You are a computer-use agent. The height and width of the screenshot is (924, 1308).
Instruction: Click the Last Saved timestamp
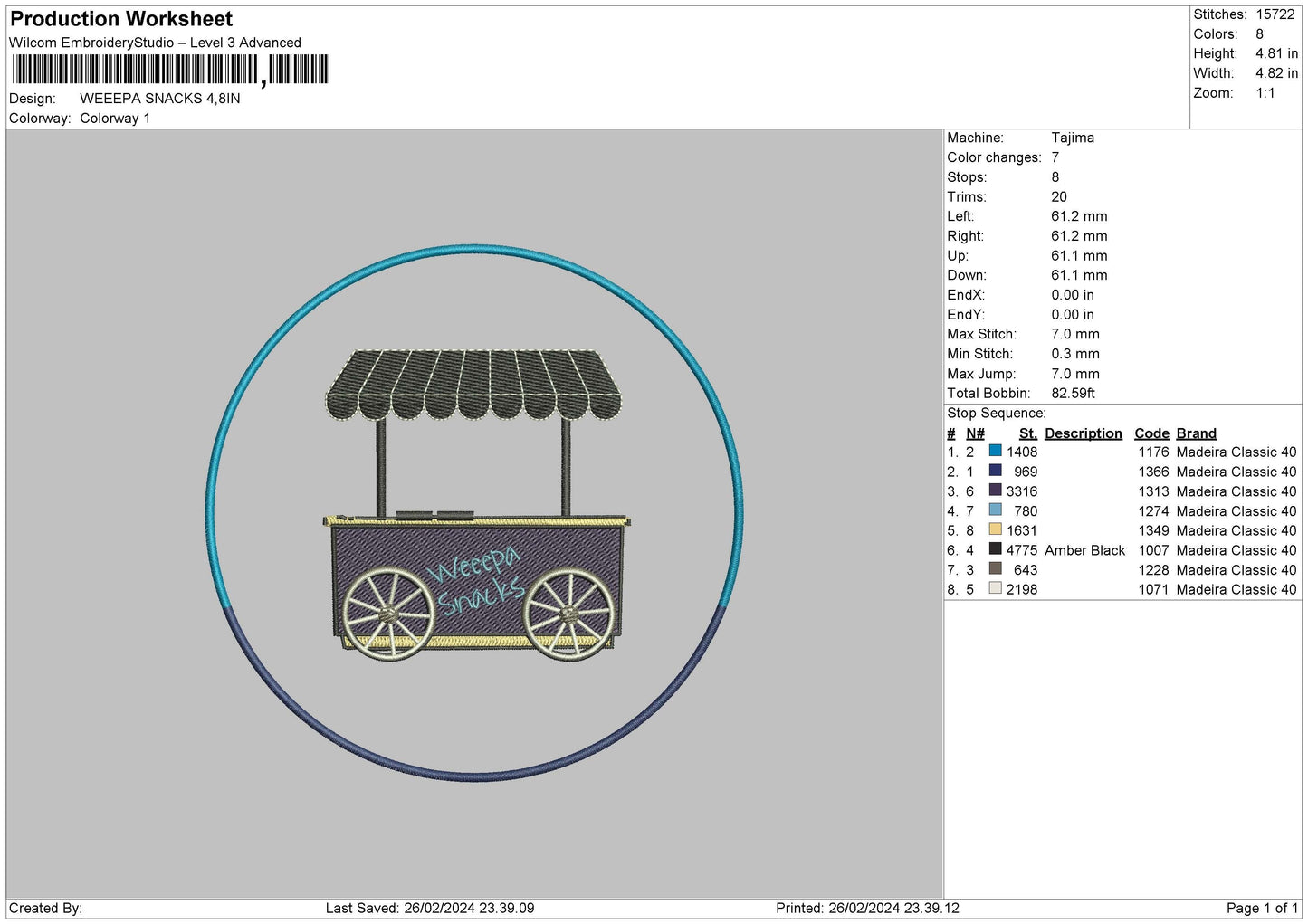point(430,908)
